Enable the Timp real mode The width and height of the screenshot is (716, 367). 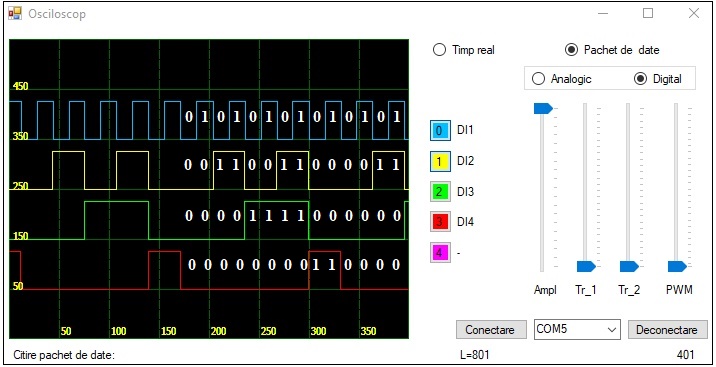click(463, 50)
